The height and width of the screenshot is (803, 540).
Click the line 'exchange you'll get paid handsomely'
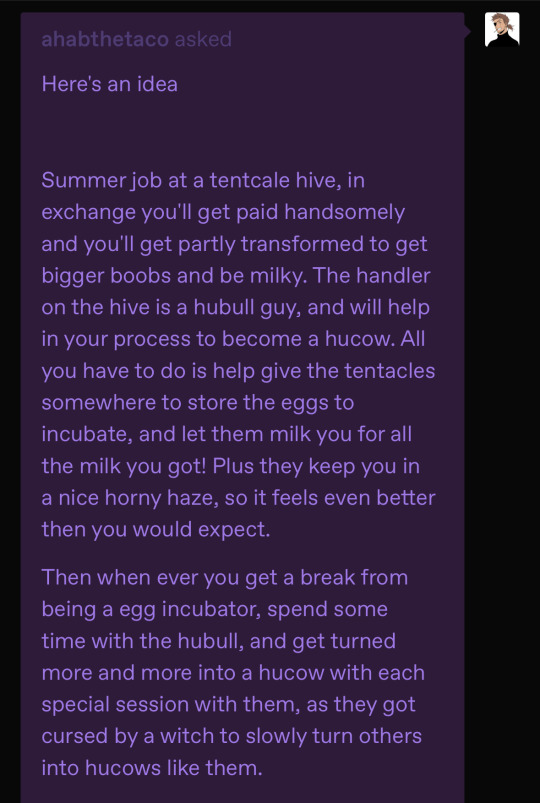223,212
